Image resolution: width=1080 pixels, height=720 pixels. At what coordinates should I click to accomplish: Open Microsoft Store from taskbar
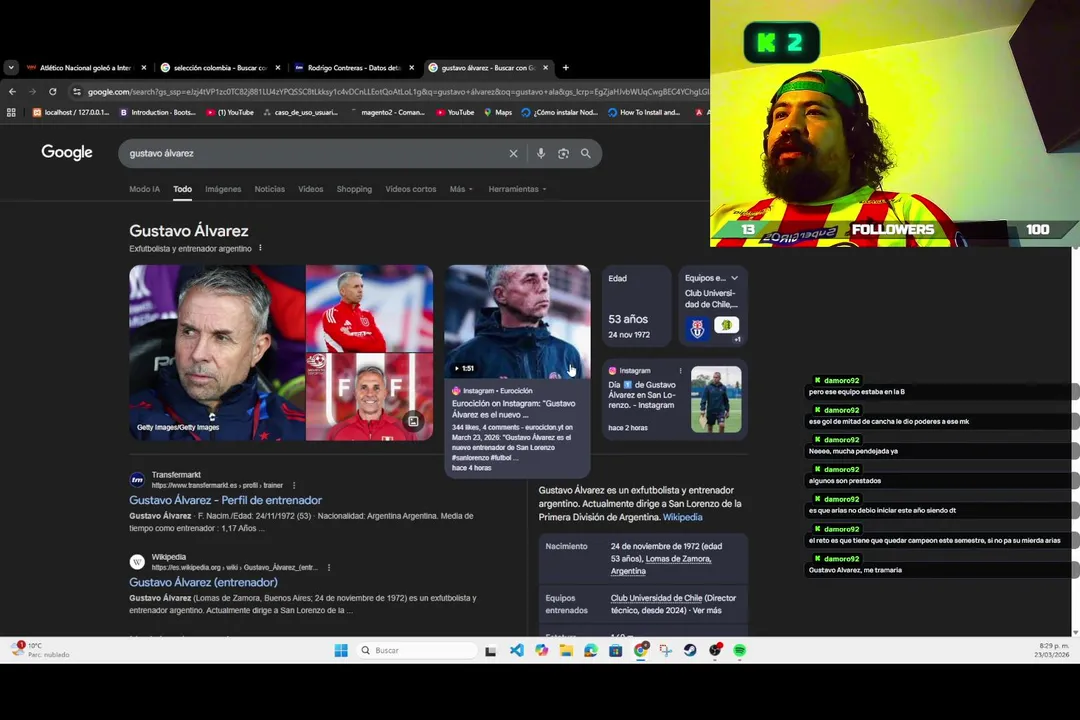point(616,650)
